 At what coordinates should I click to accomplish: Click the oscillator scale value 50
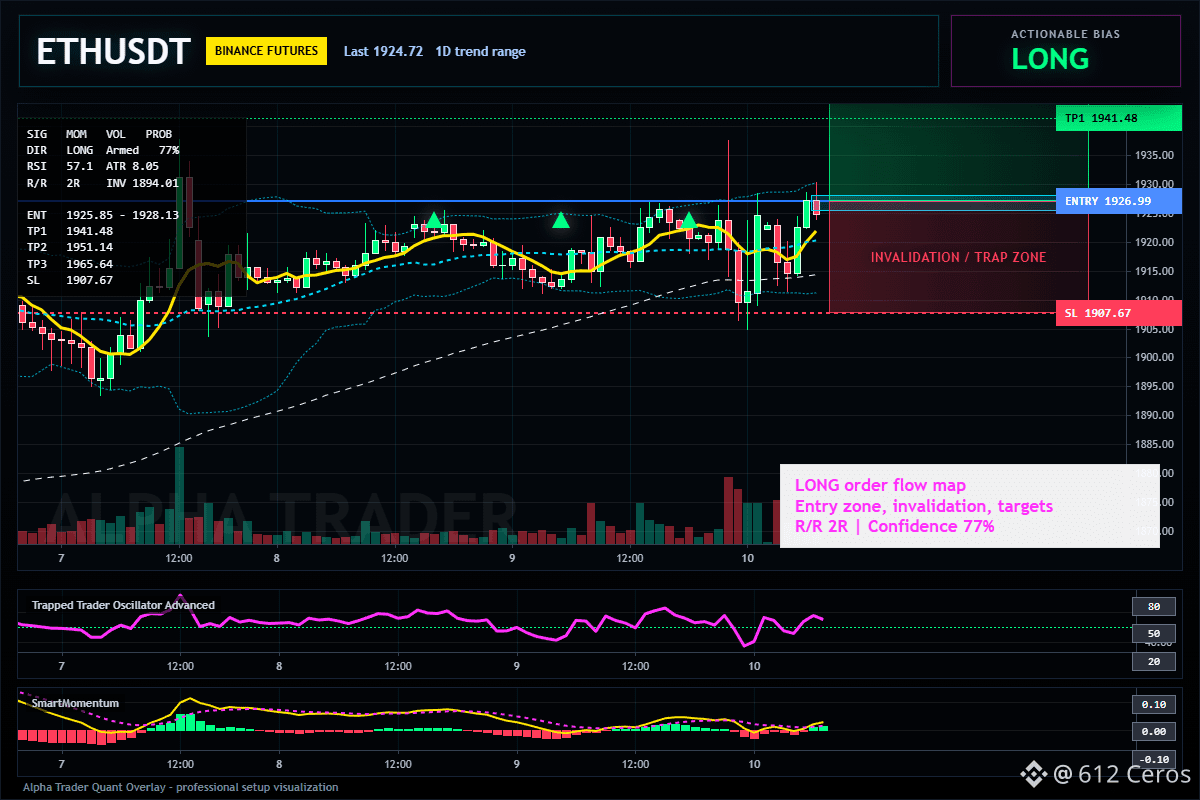point(1153,634)
